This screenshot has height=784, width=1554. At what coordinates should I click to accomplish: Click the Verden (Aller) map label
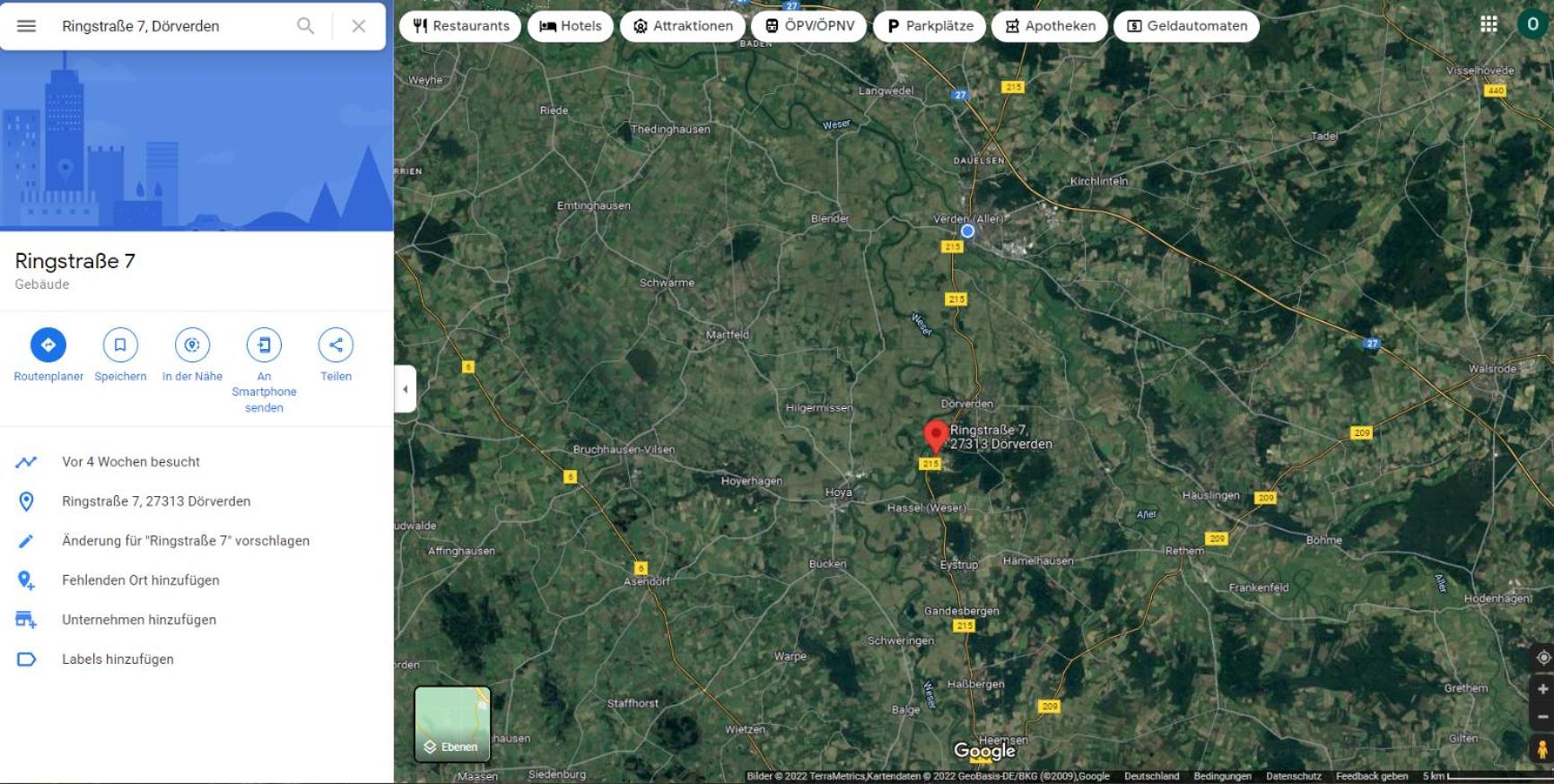967,219
